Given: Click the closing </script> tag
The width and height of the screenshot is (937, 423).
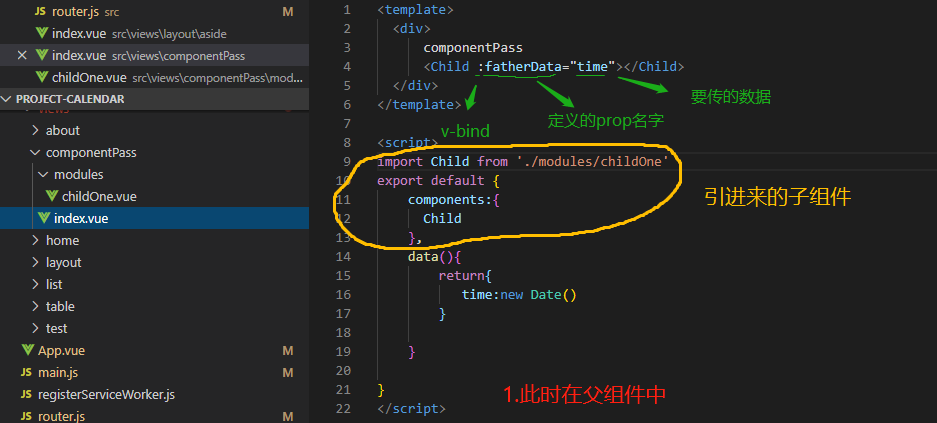Looking at the screenshot, I should [x=411, y=409].
